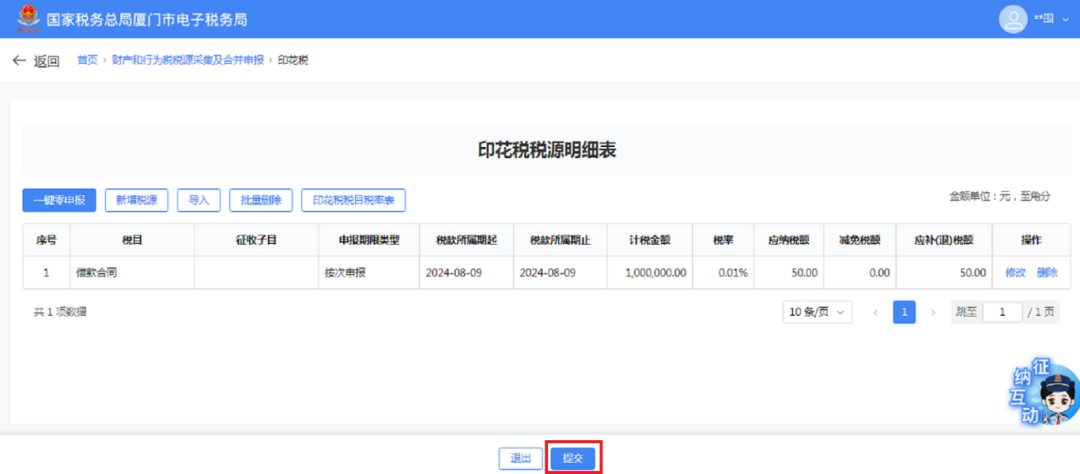Click the 提交 submit button
The height and width of the screenshot is (474, 1080).
pos(573,458)
